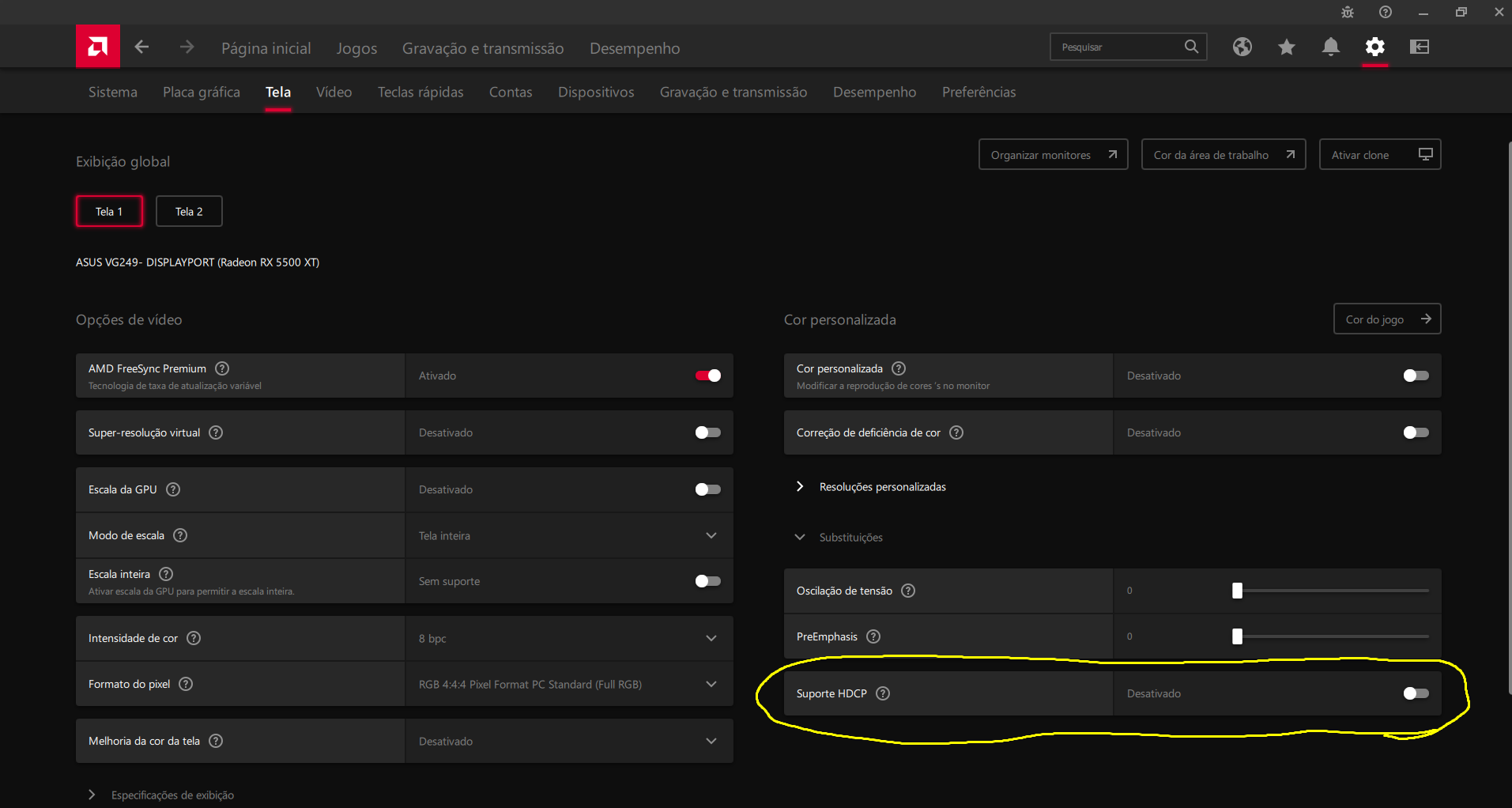Viewport: 1512px width, 808px height.
Task: Click Cor da área de trabalho button
Action: 1224,154
